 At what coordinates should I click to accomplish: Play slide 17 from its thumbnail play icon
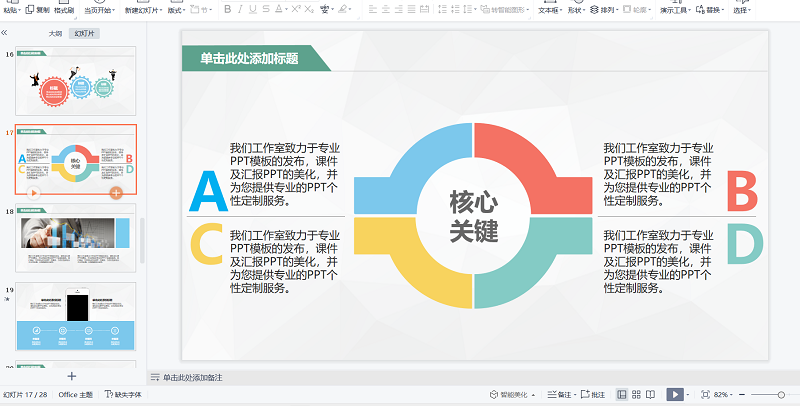click(x=34, y=191)
